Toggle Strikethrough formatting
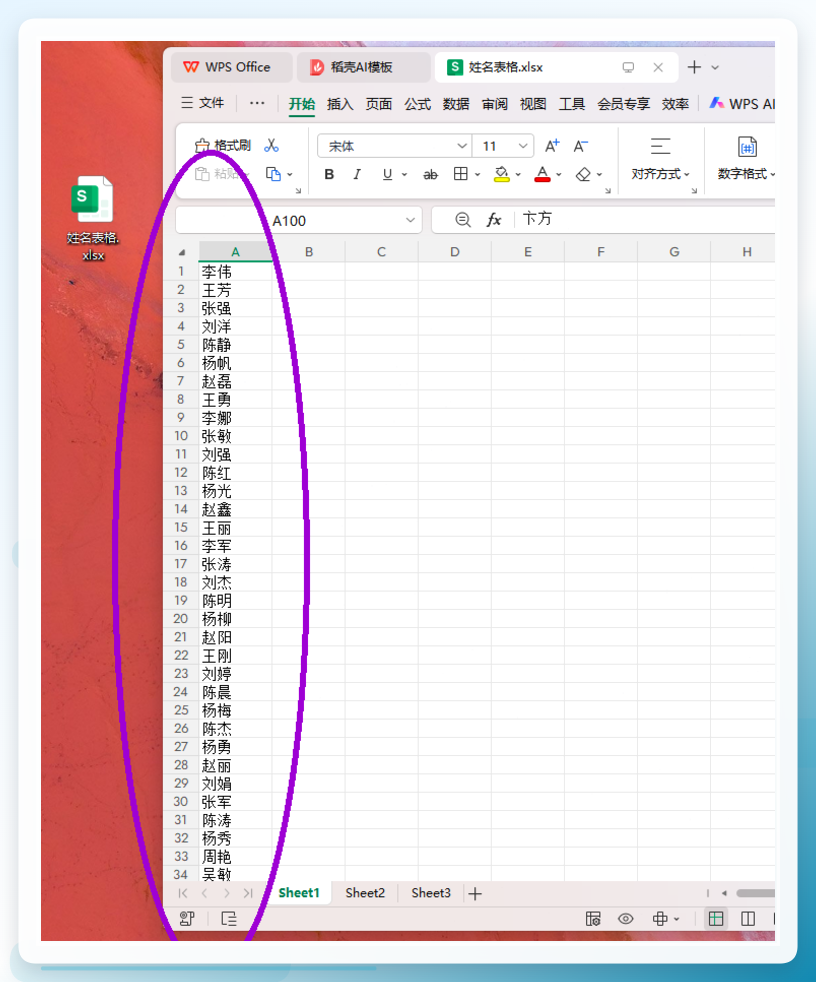The height and width of the screenshot is (982, 816). (430, 175)
